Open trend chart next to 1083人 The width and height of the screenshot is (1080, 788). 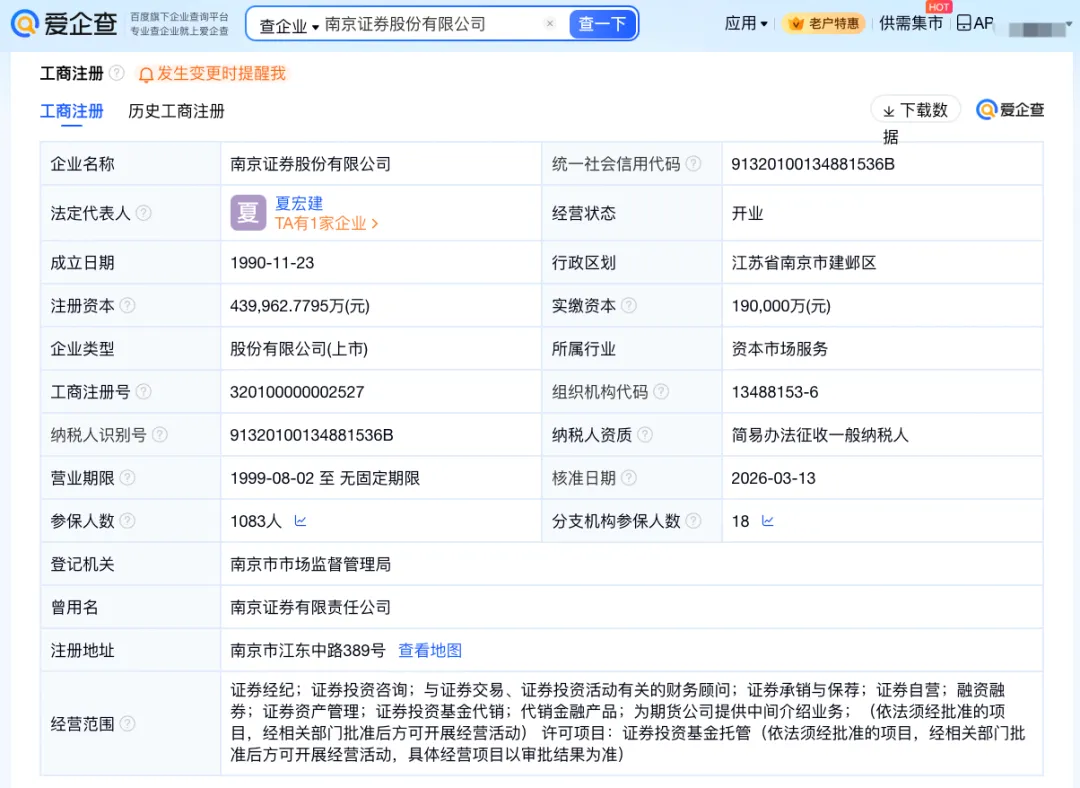[300, 521]
